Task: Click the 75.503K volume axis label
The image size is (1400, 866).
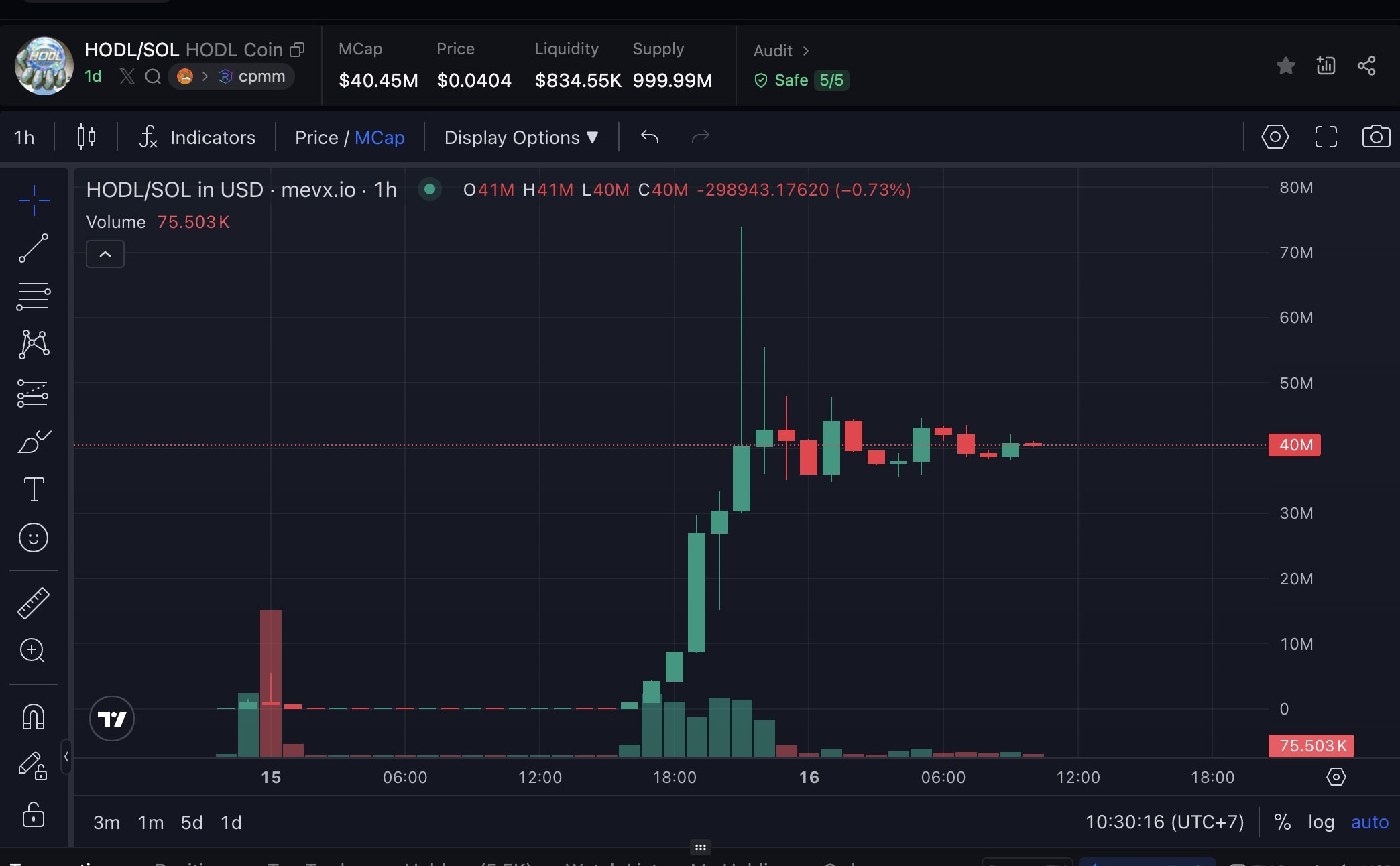Action: tap(1311, 746)
